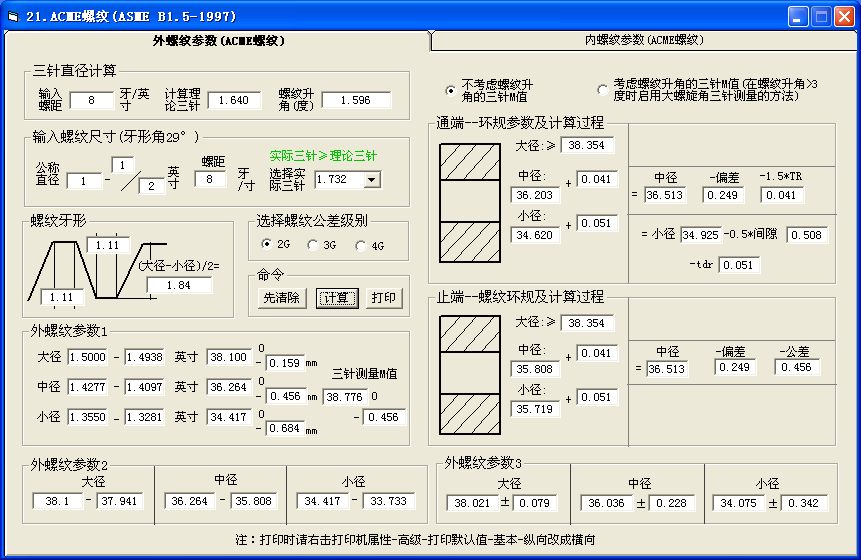Click the application icon in title bar
Screen dimensions: 861x560
click(x=12, y=16)
